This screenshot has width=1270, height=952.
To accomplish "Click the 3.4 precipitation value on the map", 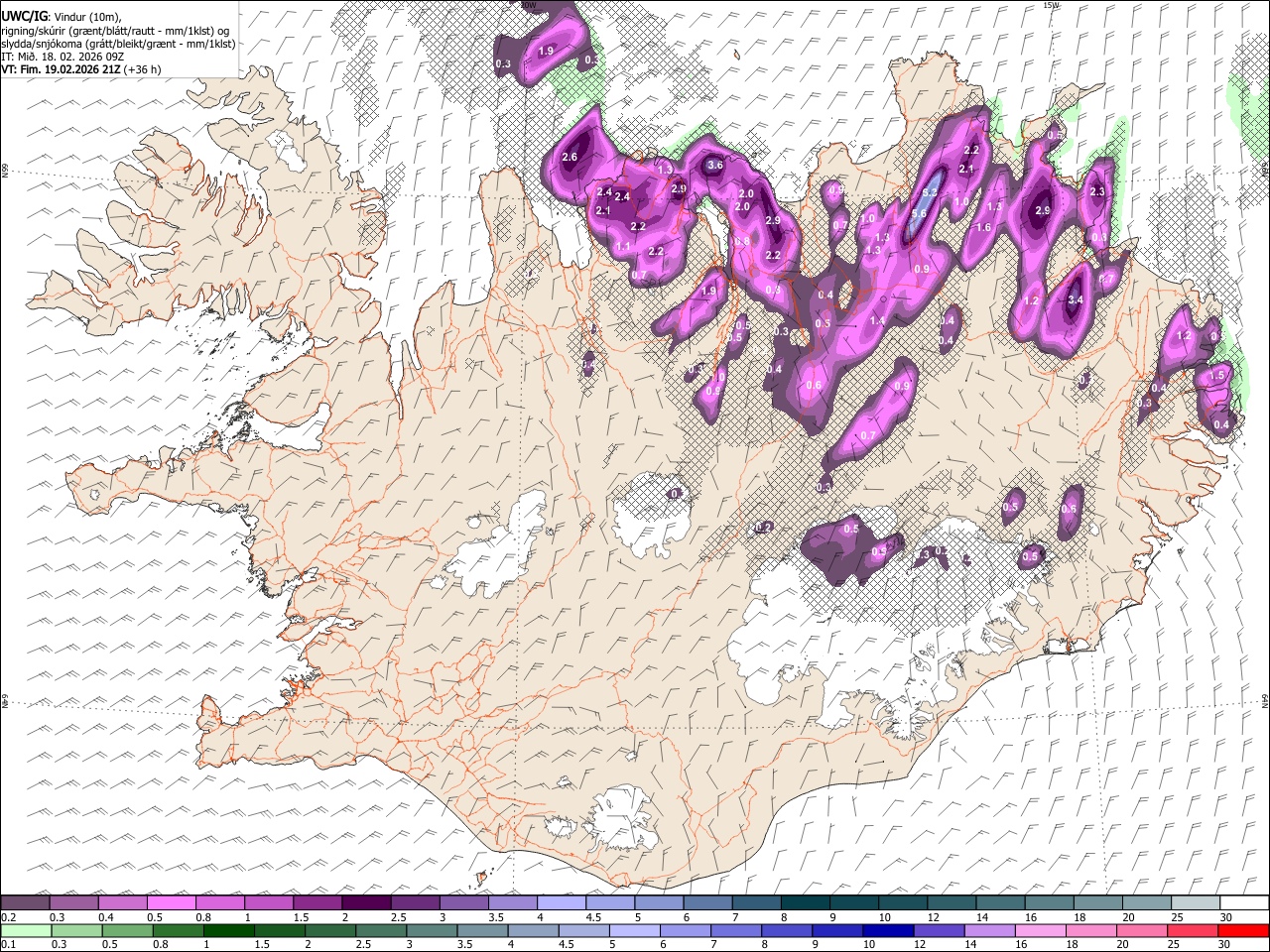I will coord(1075,299).
